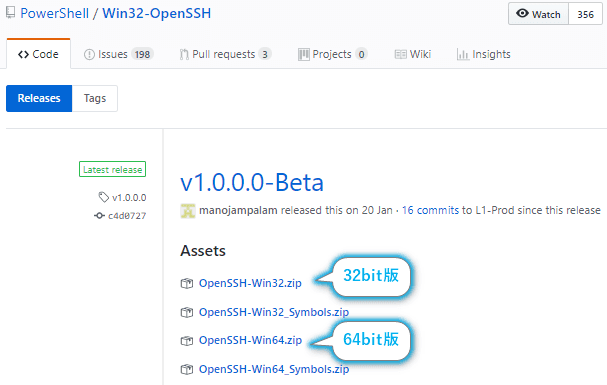Click the Code tab angle-brackets icon
This screenshot has width=607, height=385.
coord(23,55)
